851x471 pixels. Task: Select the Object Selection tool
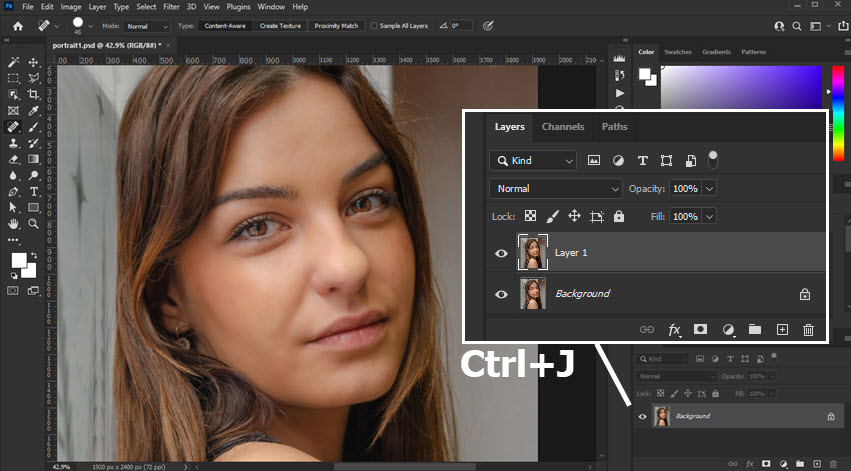[x=14, y=94]
